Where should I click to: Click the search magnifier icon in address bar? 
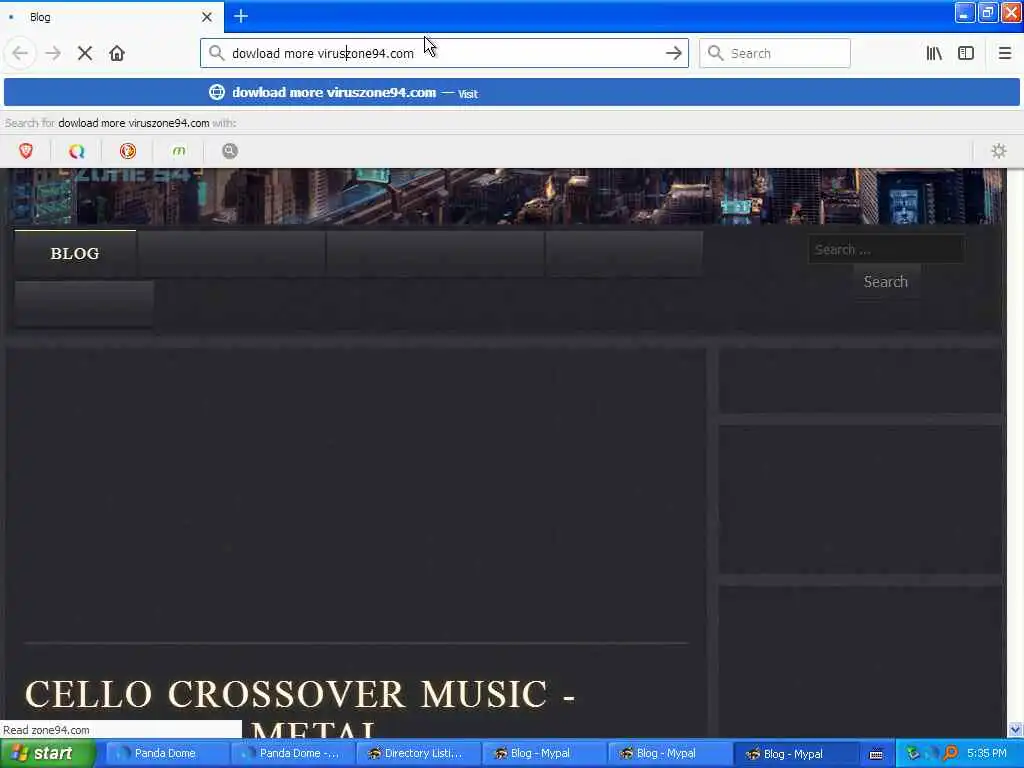pyautogui.click(x=217, y=53)
